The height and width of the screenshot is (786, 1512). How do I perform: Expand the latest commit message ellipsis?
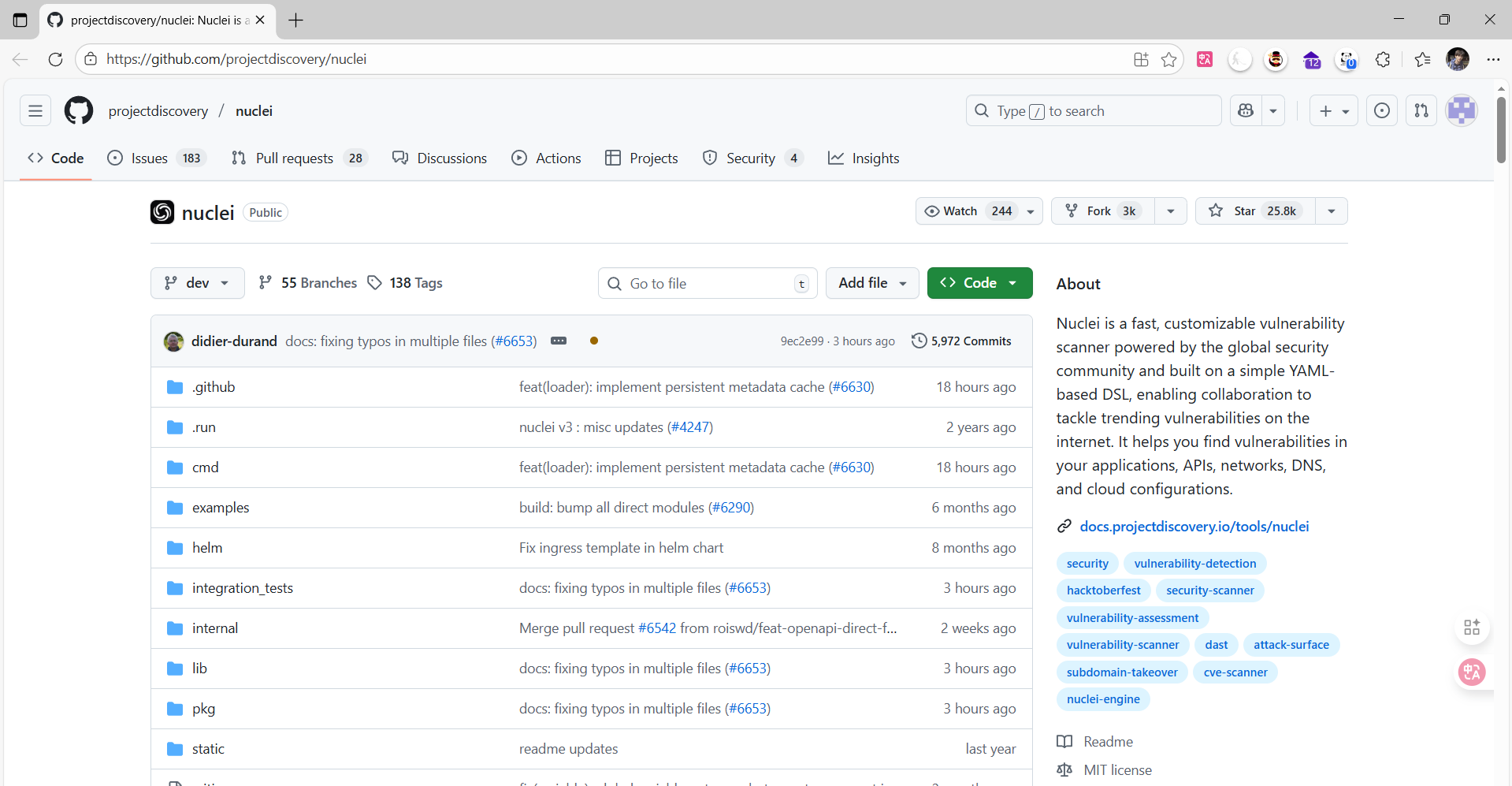[559, 341]
